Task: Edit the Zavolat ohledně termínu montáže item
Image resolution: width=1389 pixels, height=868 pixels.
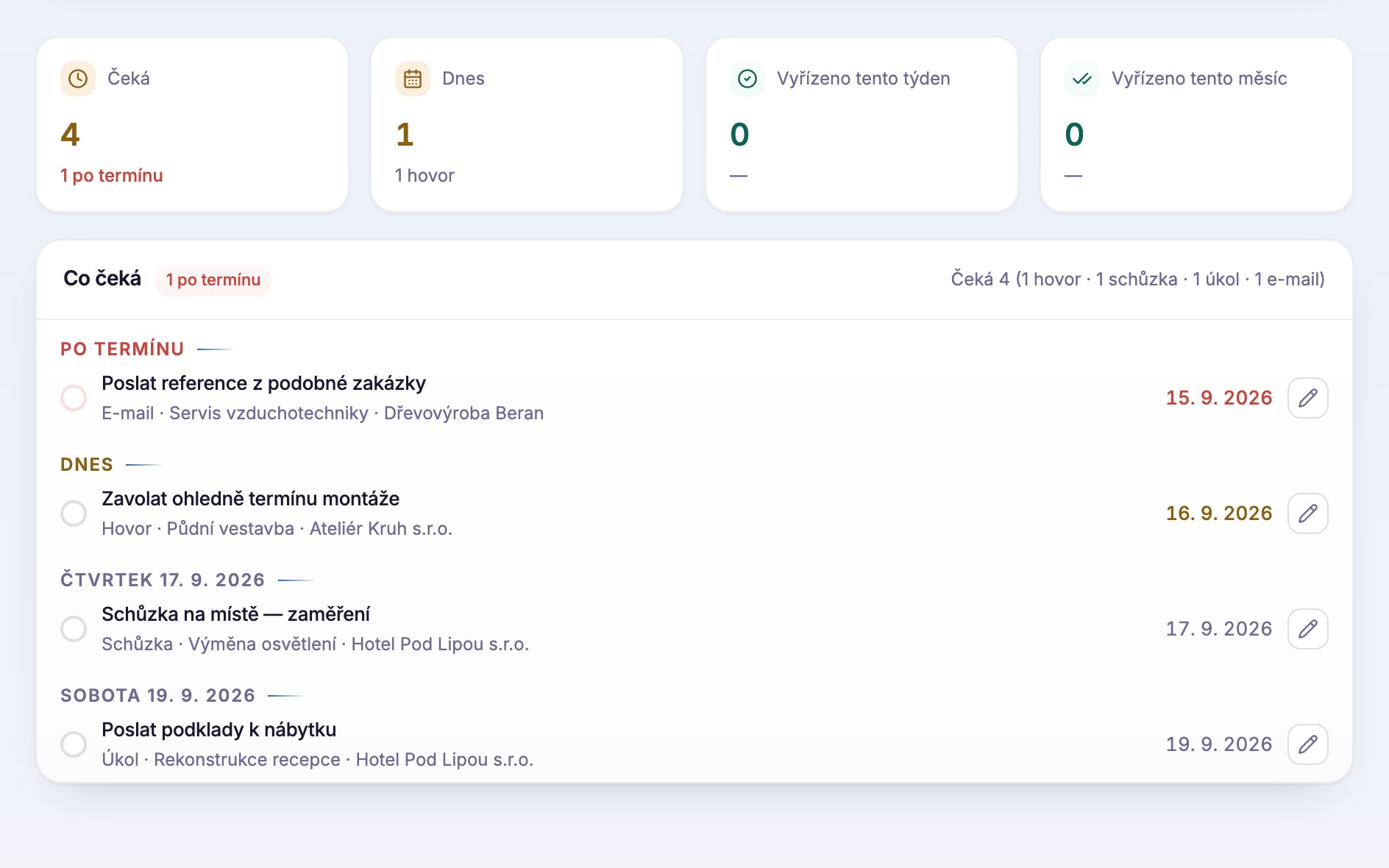Action: click(1308, 513)
